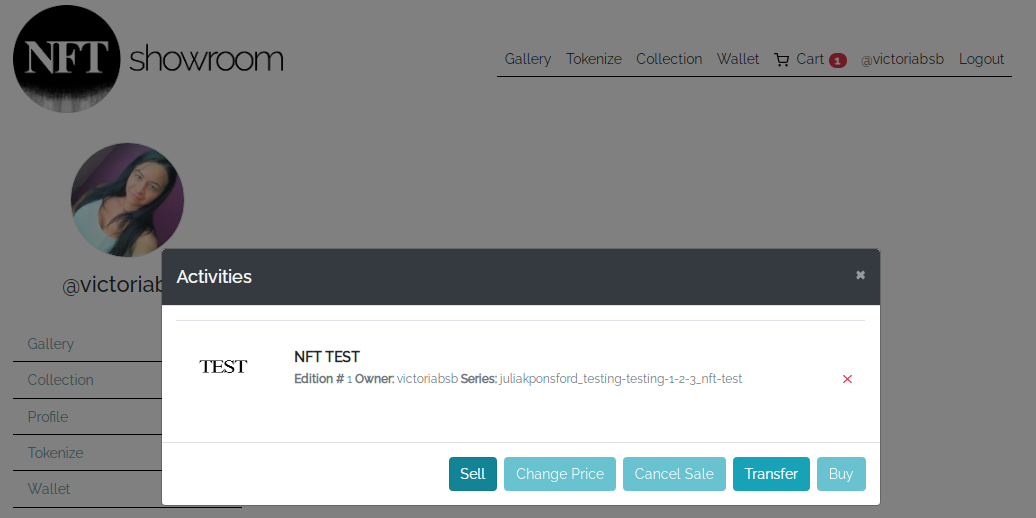Close the Activities modal with X
Image resolution: width=1036 pixels, height=518 pixels.
[860, 275]
